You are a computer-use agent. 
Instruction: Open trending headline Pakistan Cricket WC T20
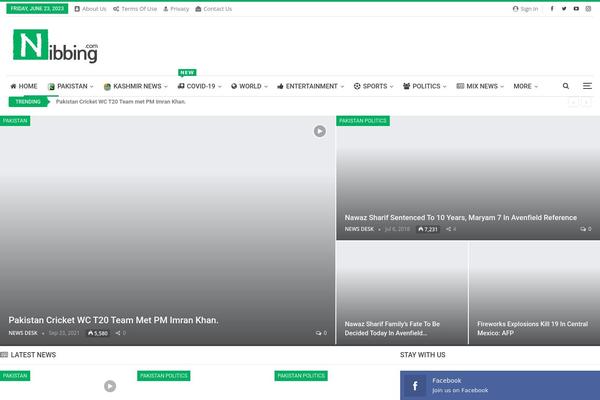coord(121,101)
